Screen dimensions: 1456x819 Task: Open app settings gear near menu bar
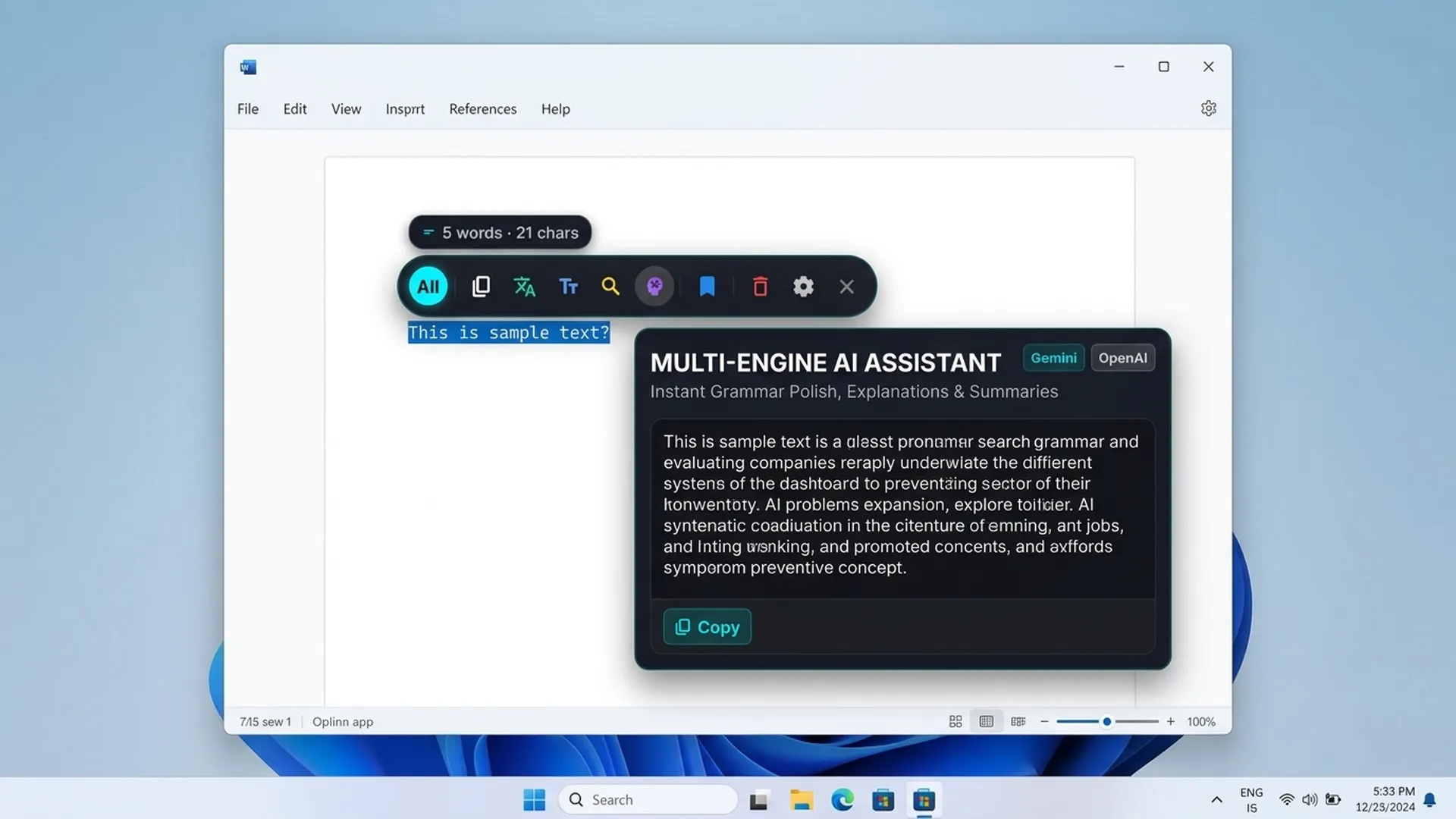1209,108
